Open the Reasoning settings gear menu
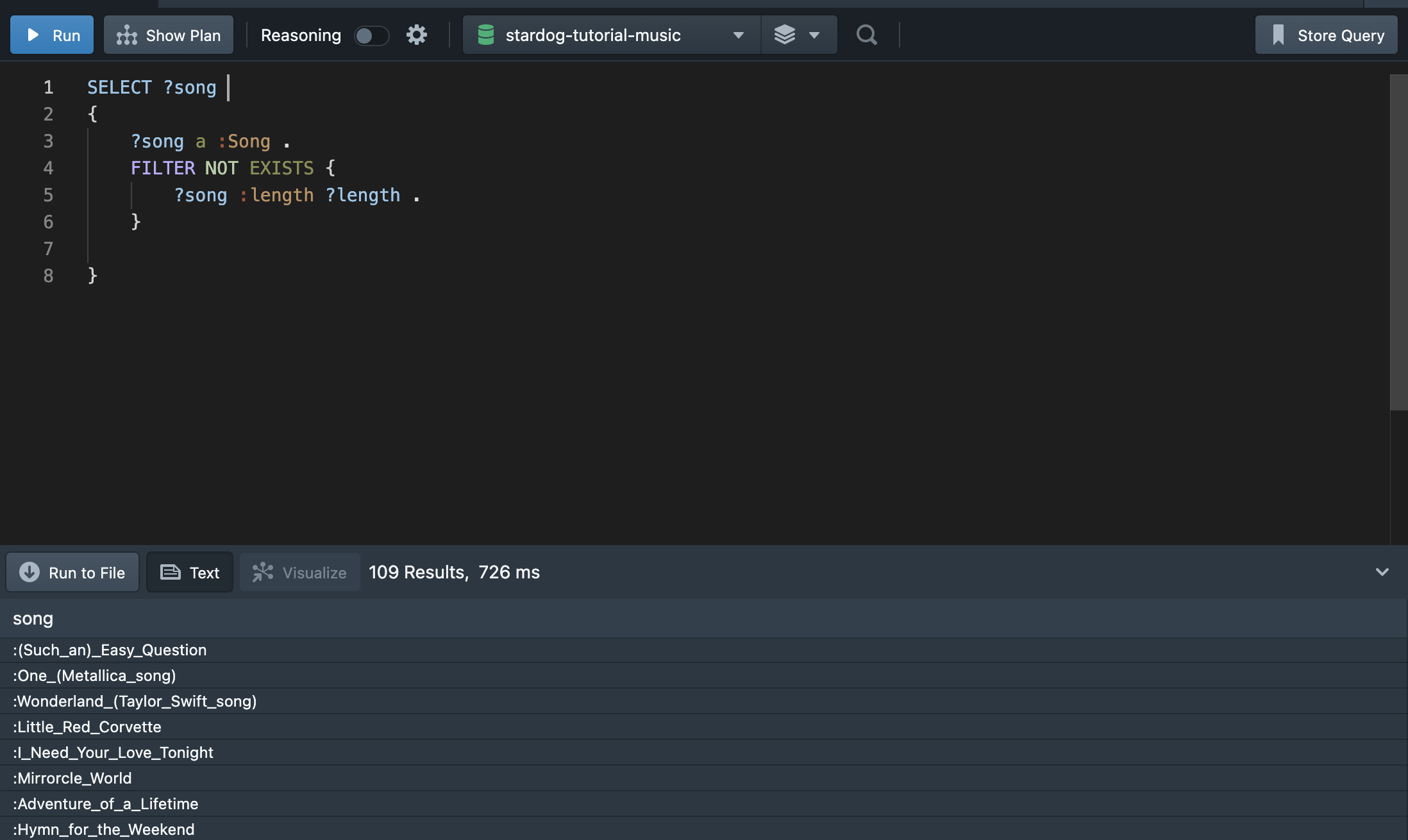The width and height of the screenshot is (1408, 840). (416, 34)
